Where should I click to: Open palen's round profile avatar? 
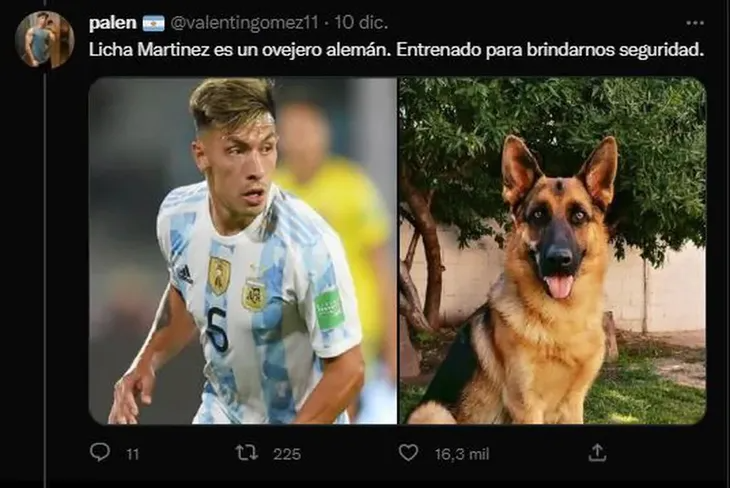45,40
